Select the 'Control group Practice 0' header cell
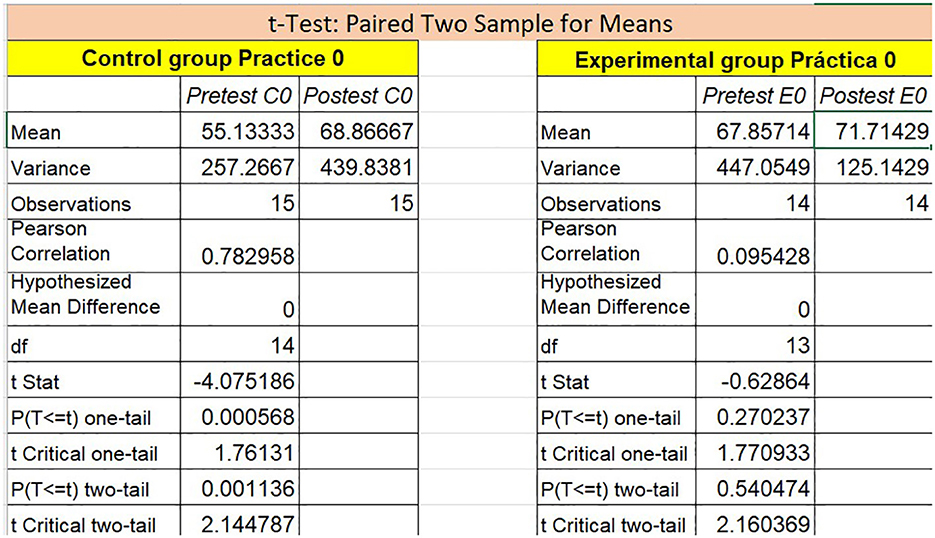The image size is (935, 538). pyautogui.click(x=212, y=58)
